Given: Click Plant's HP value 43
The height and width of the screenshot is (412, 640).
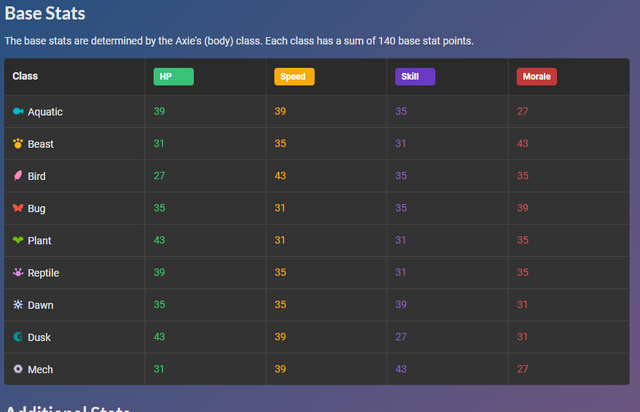Looking at the screenshot, I should tap(159, 240).
